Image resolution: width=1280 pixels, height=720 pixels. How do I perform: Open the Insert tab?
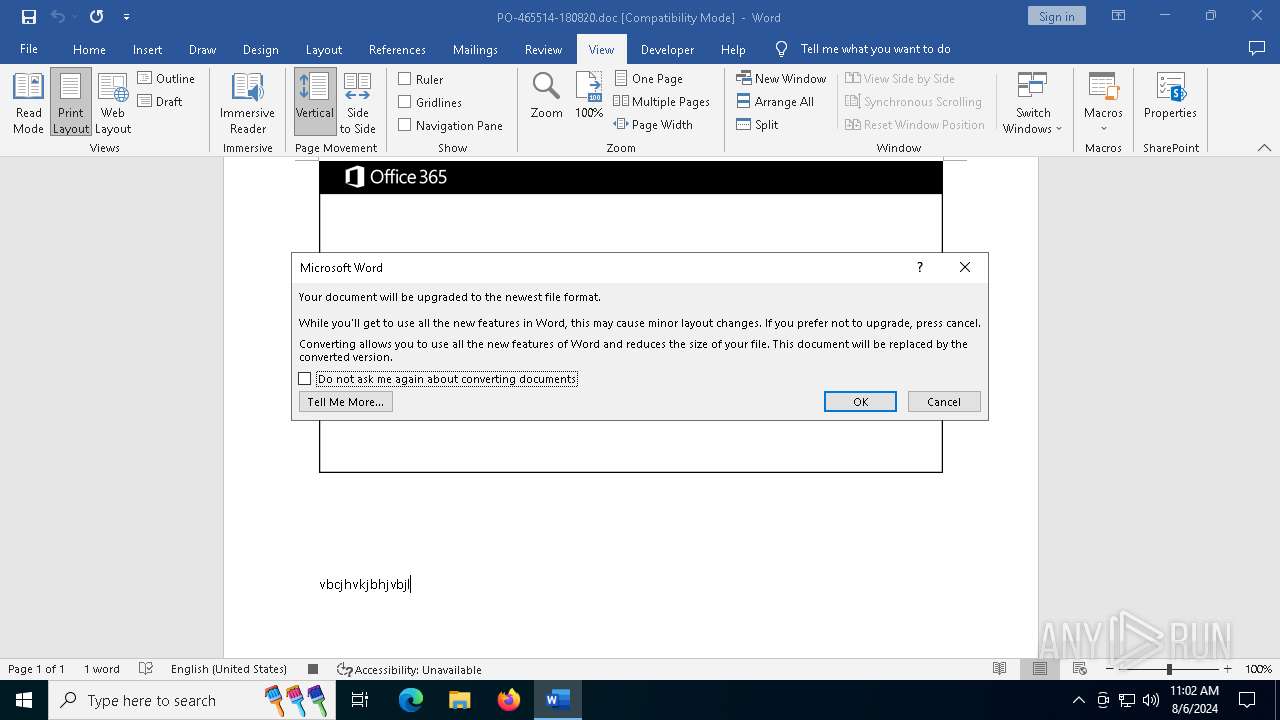point(147,49)
